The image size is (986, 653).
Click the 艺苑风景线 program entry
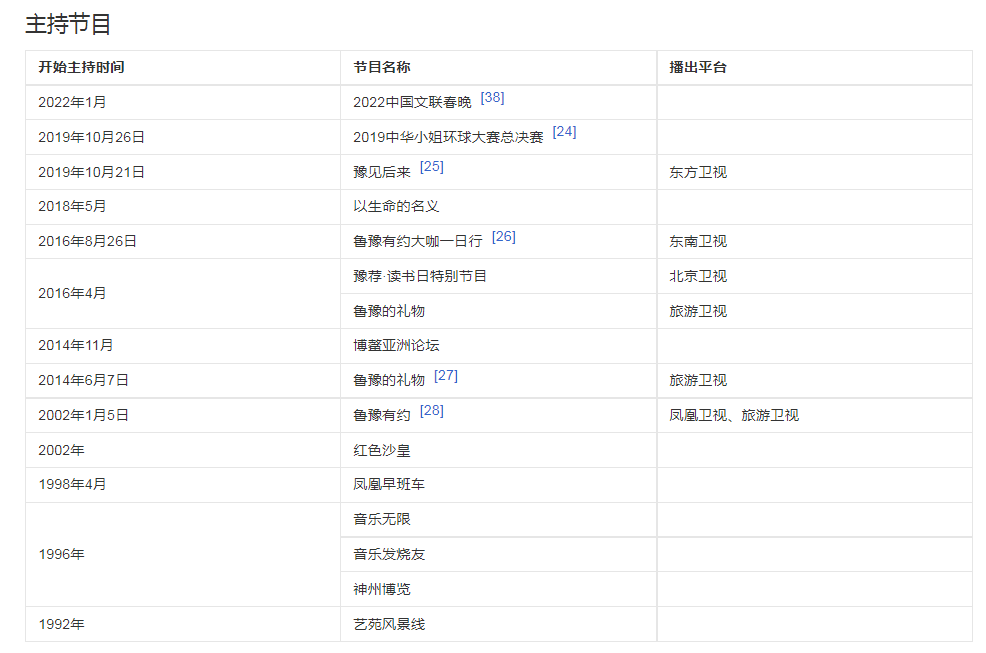tap(389, 624)
